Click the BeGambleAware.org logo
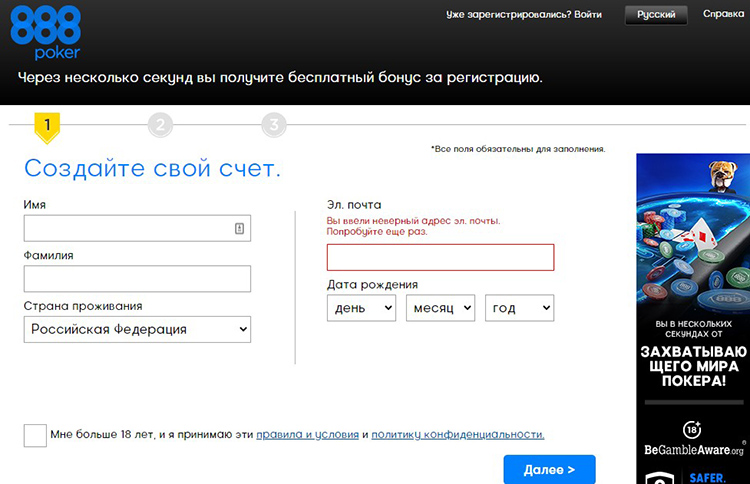The image size is (750, 484). click(694, 450)
